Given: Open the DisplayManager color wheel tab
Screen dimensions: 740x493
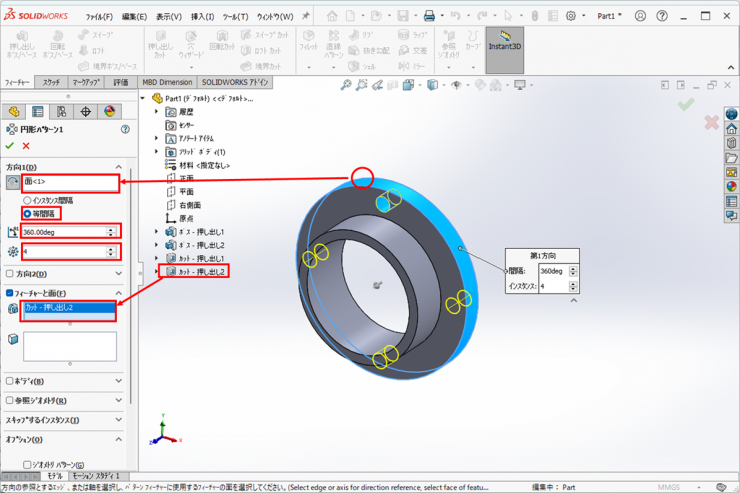Looking at the screenshot, I should (109, 112).
